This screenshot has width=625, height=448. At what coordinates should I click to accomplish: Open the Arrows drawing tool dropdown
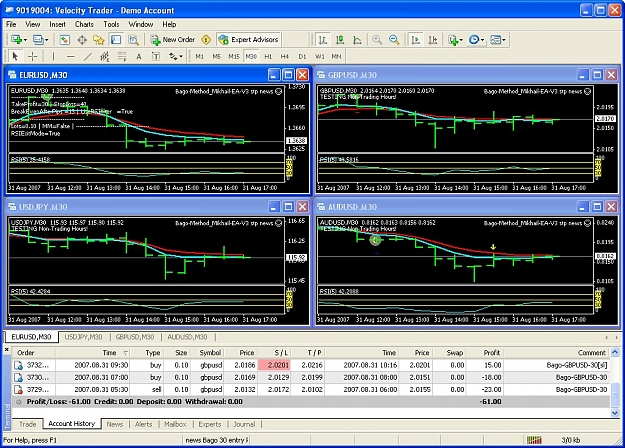[x=175, y=57]
